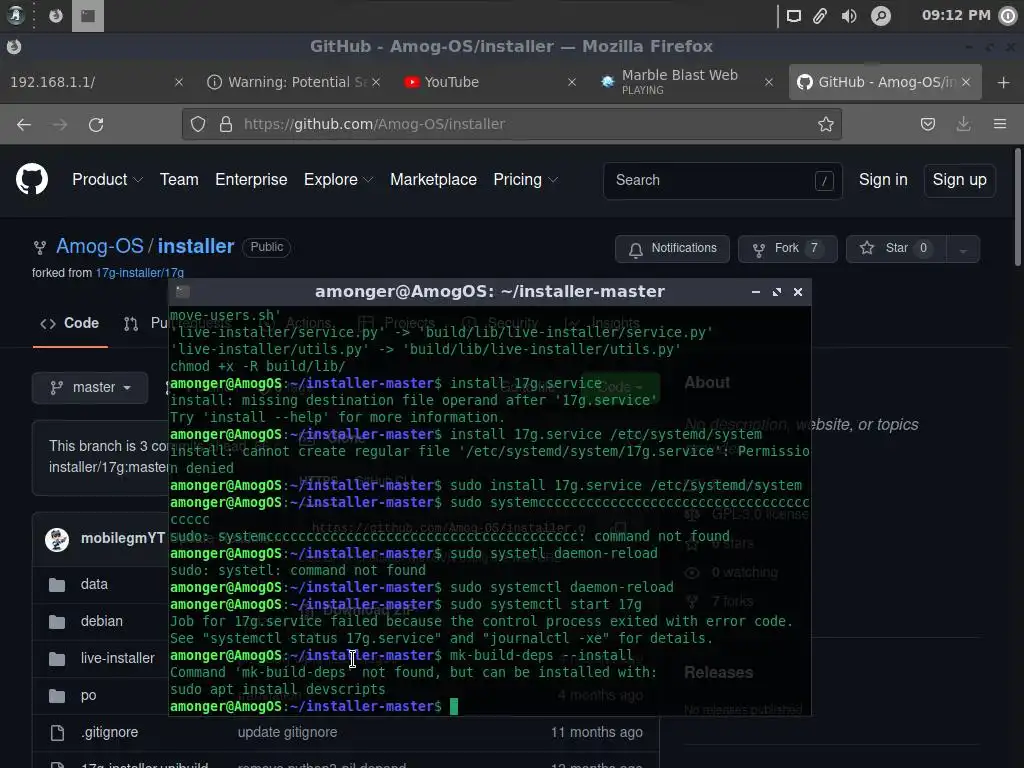Click the display icon in the system tray
This screenshot has height=768, width=1024.
tap(793, 16)
